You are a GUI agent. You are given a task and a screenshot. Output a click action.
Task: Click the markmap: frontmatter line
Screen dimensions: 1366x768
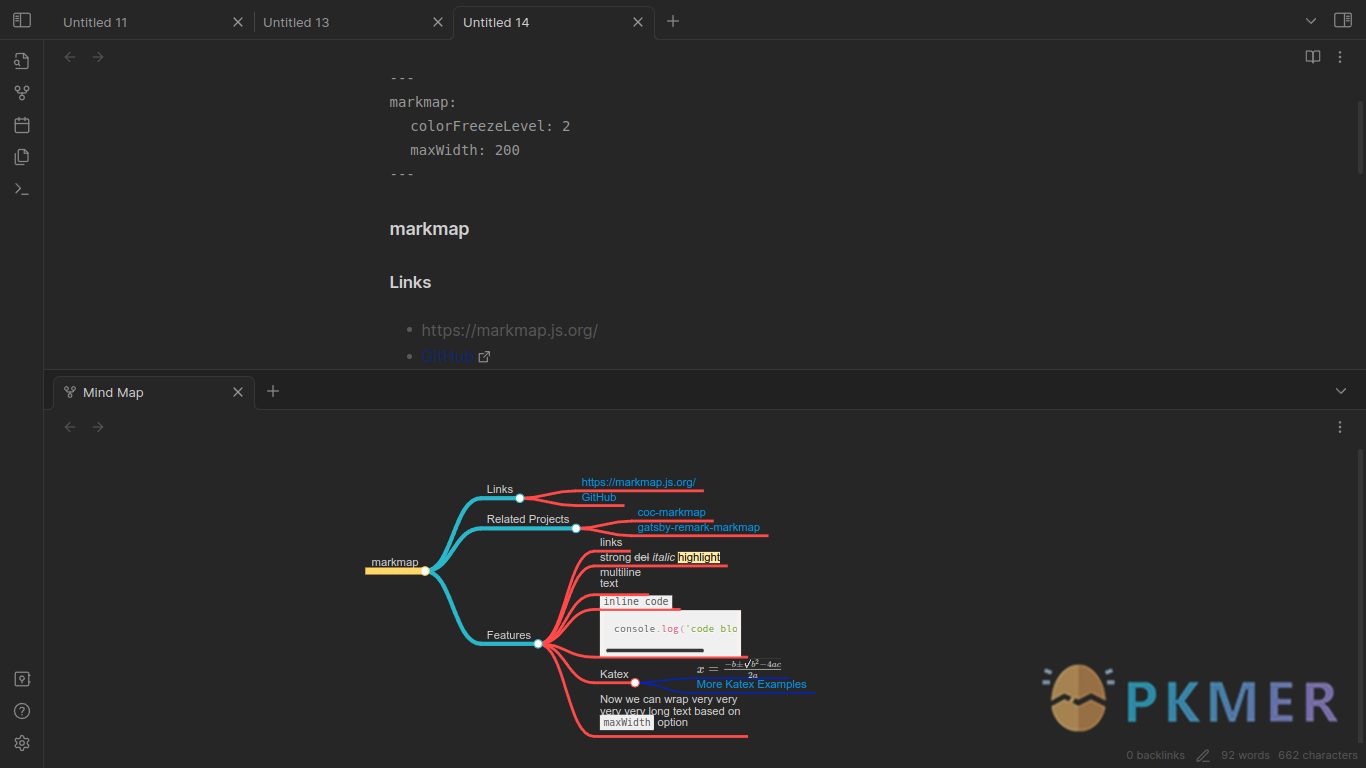pyautogui.click(x=423, y=102)
